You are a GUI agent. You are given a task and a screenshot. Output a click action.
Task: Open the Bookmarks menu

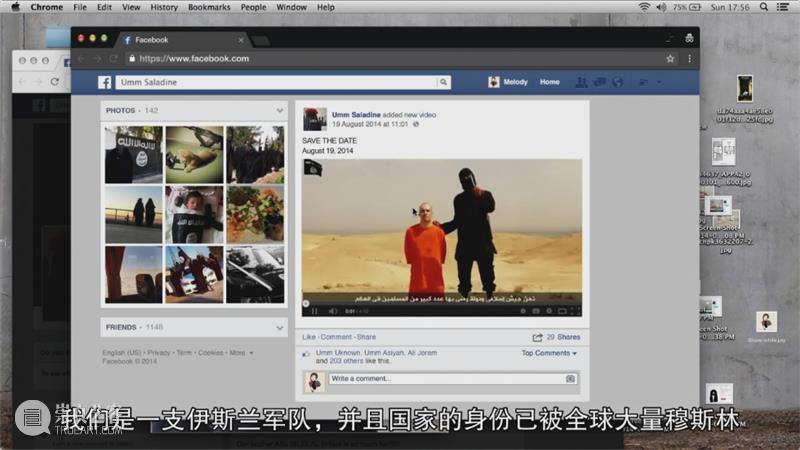point(209,7)
